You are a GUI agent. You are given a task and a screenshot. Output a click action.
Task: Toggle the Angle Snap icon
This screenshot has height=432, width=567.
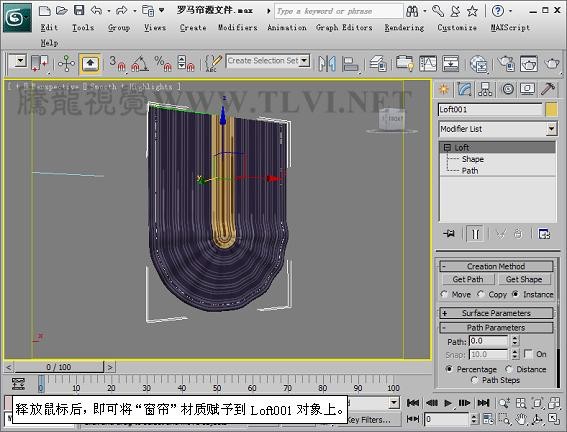tap(140, 64)
